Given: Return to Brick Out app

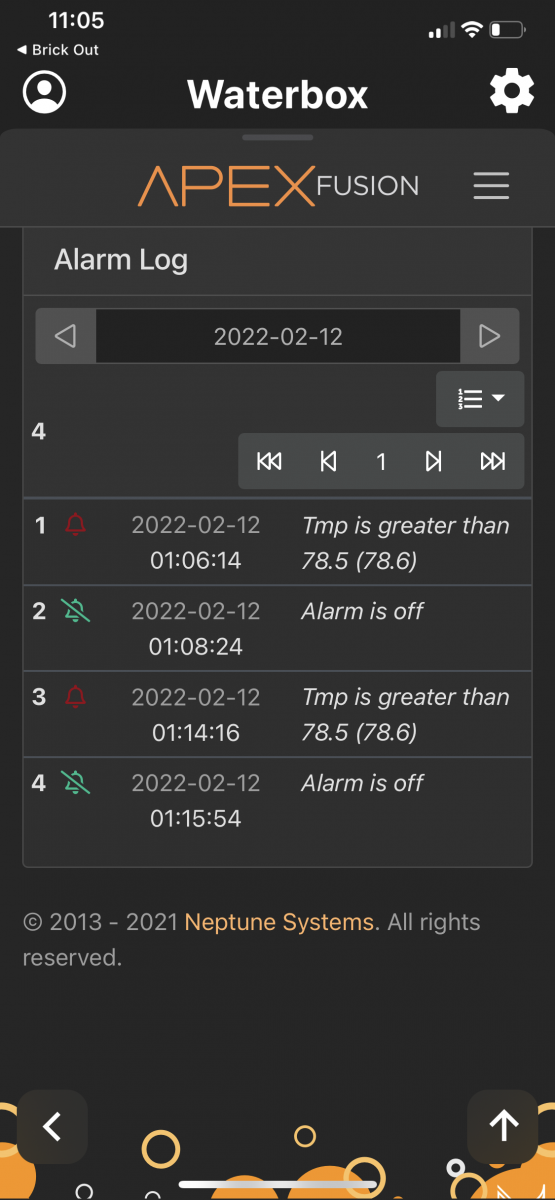Looking at the screenshot, I should (58, 49).
